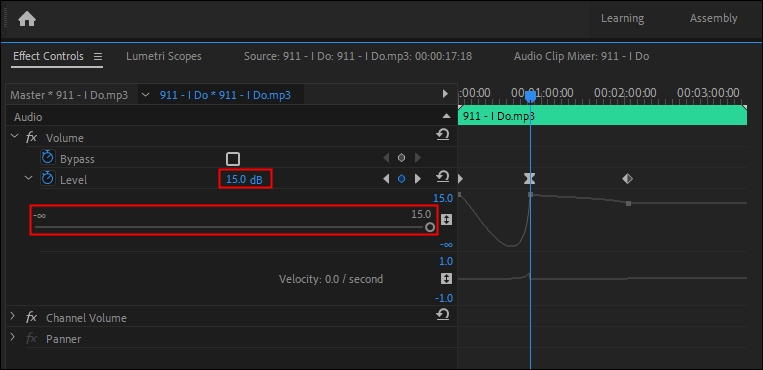Toggle the Channel Volume fx effect
Image resolution: width=763 pixels, height=370 pixels.
click(x=31, y=317)
